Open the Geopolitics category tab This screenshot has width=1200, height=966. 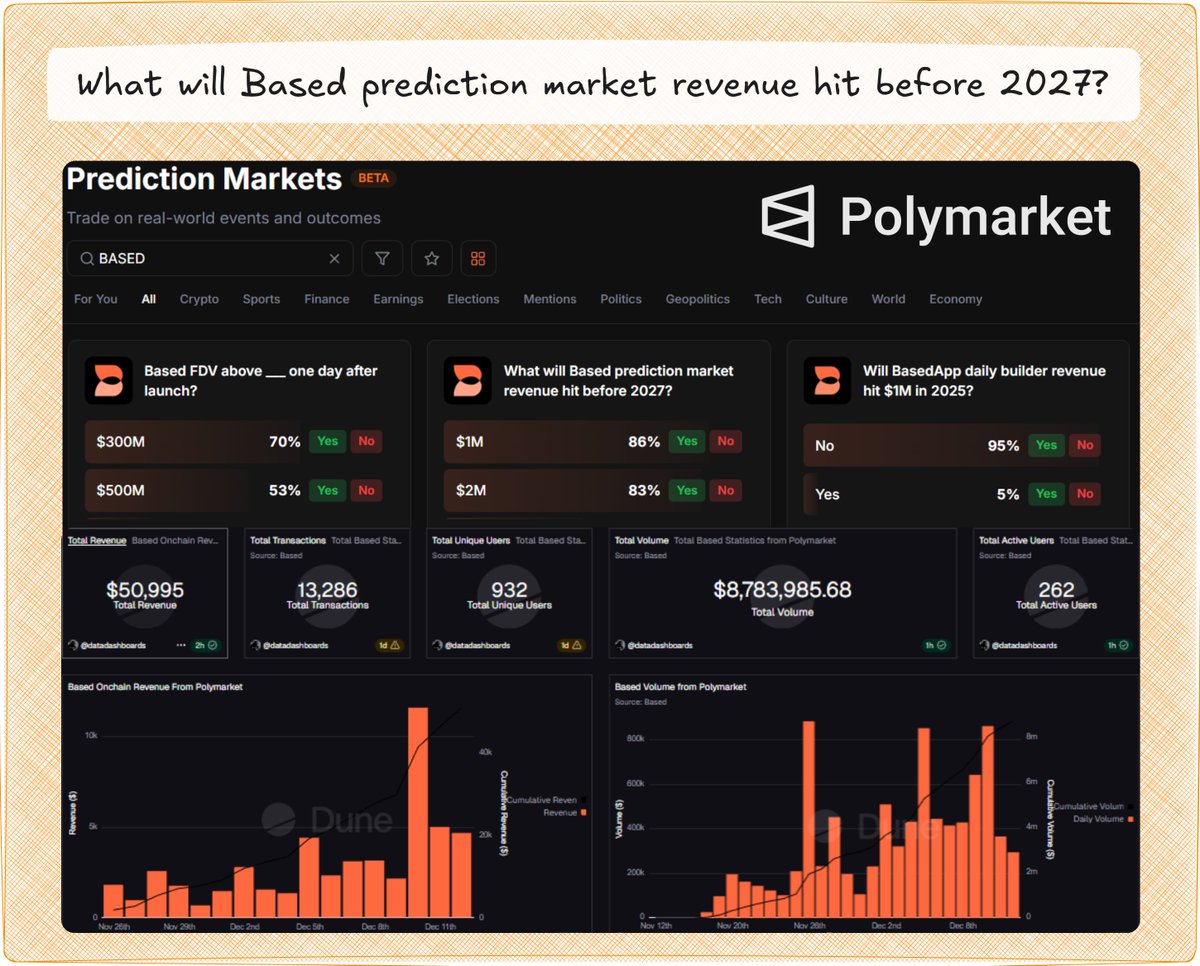[x=698, y=299]
